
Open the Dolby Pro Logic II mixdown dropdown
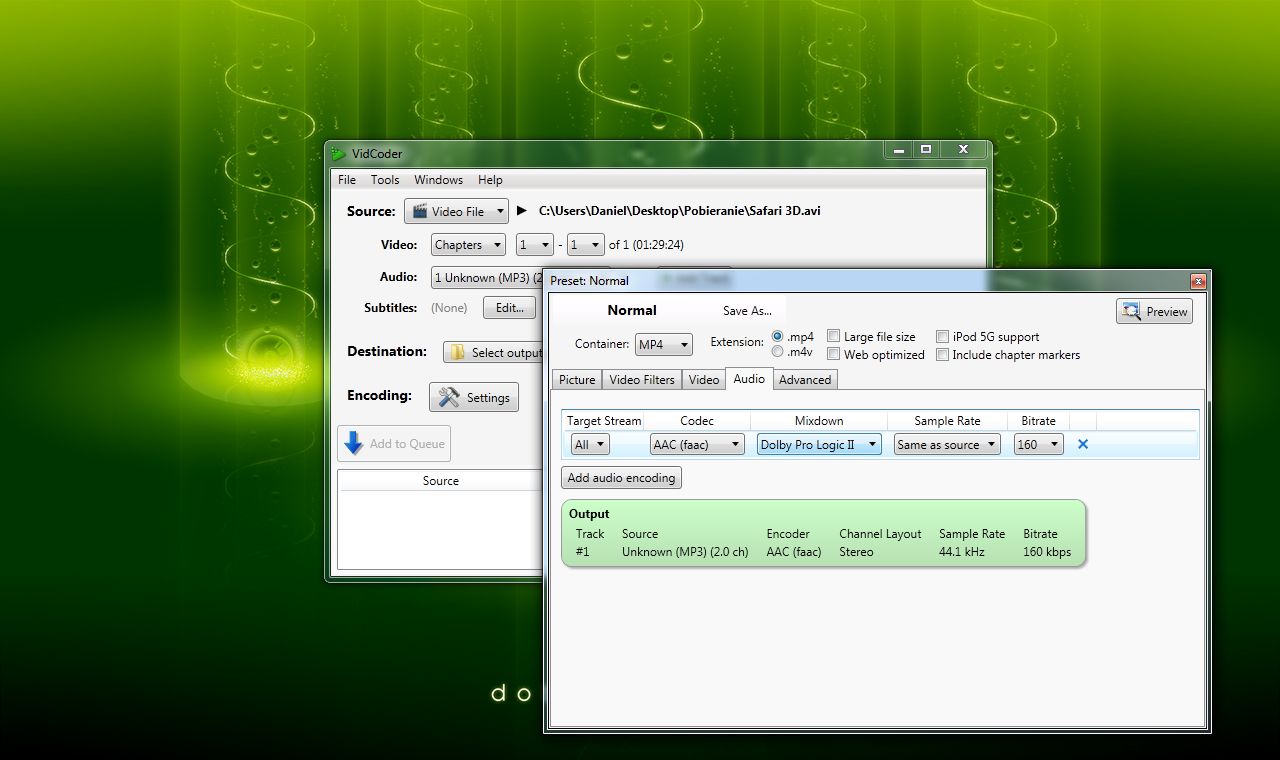point(819,444)
